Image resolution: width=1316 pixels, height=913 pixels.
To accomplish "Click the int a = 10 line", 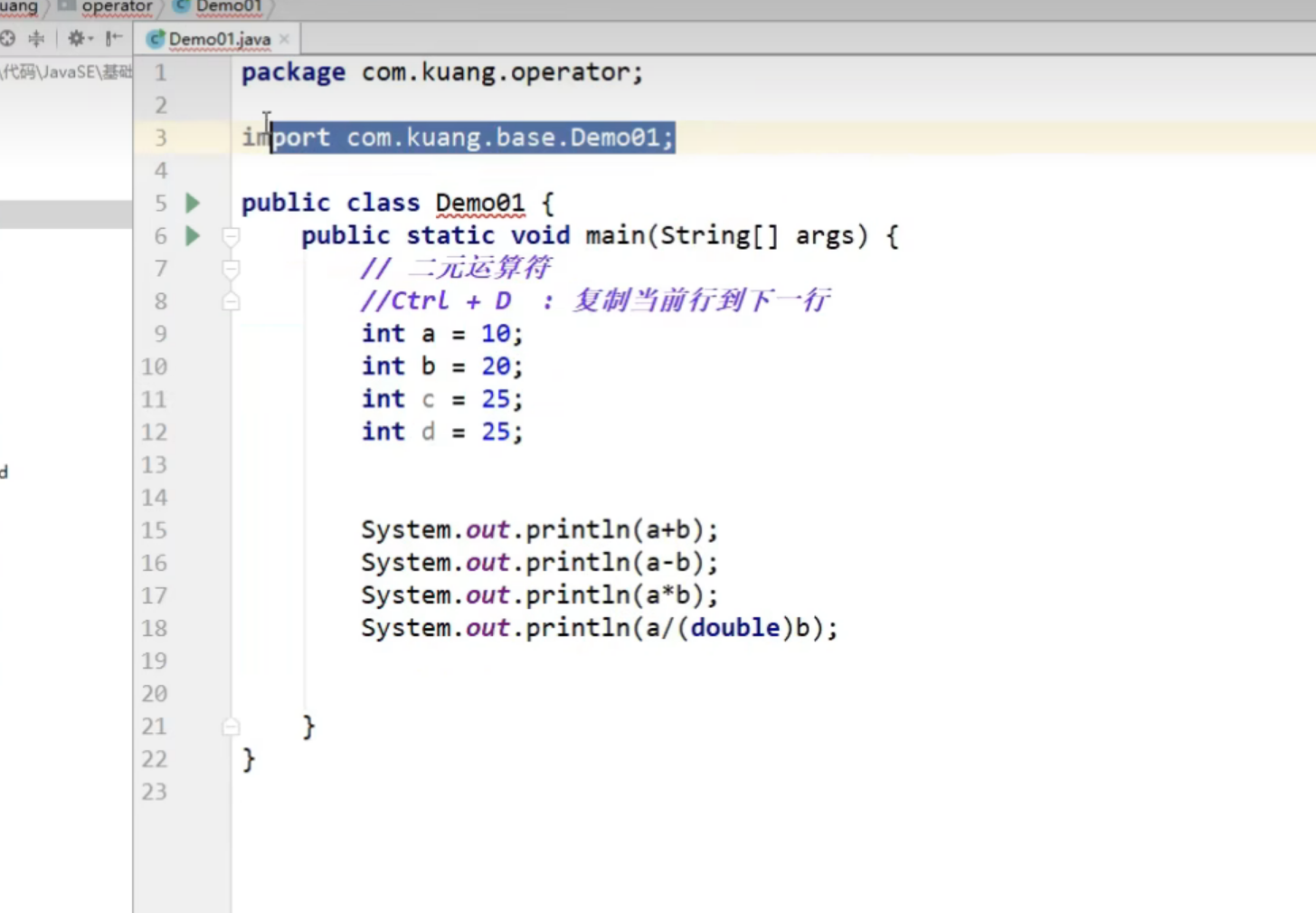I will pos(442,334).
